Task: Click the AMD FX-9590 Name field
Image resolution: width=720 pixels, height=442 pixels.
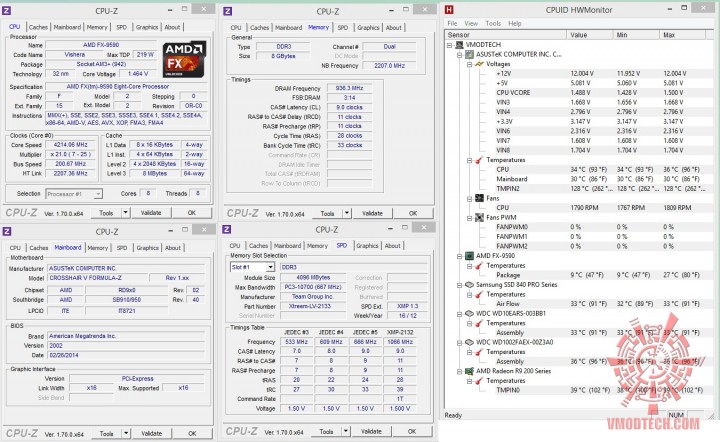Action: coord(101,45)
